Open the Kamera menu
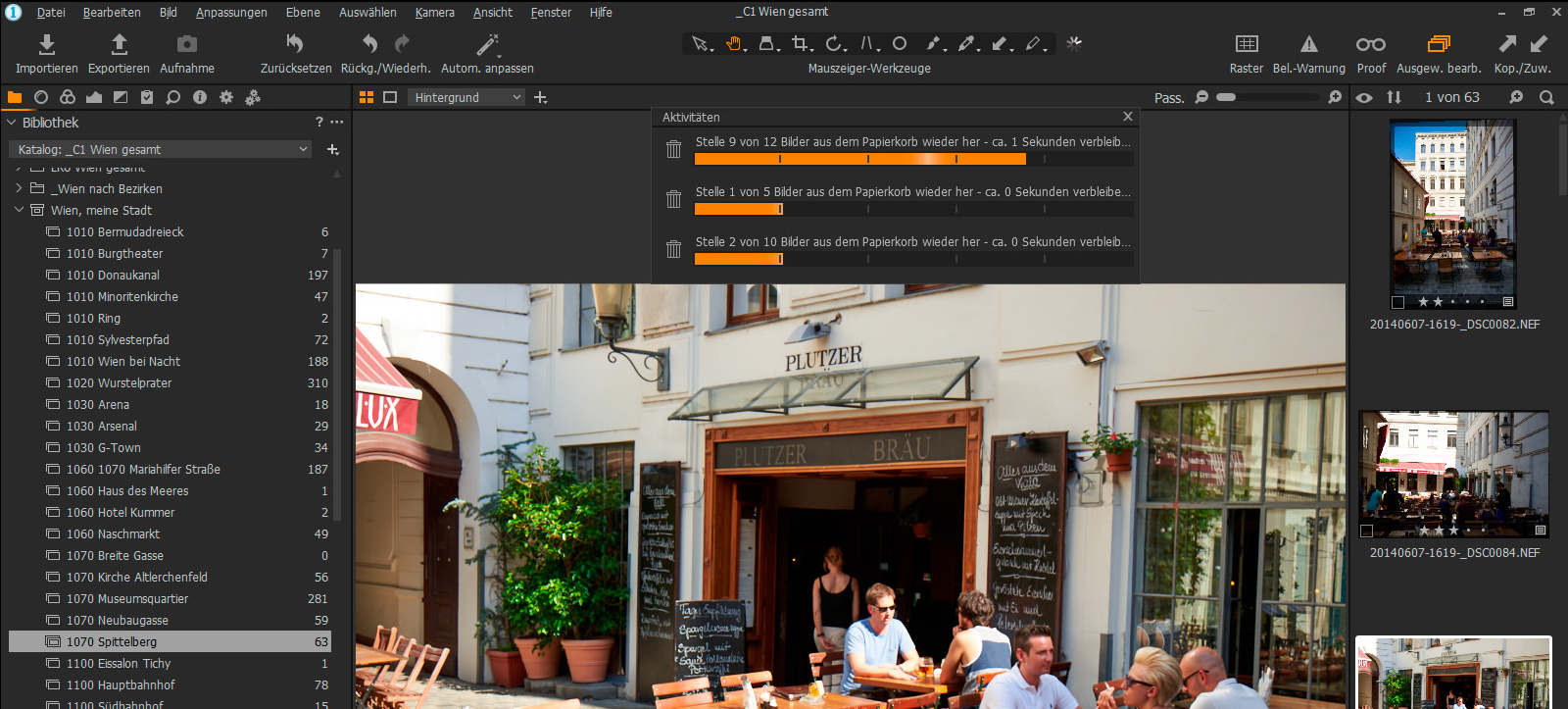Viewport: 1568px width, 709px height. point(434,12)
